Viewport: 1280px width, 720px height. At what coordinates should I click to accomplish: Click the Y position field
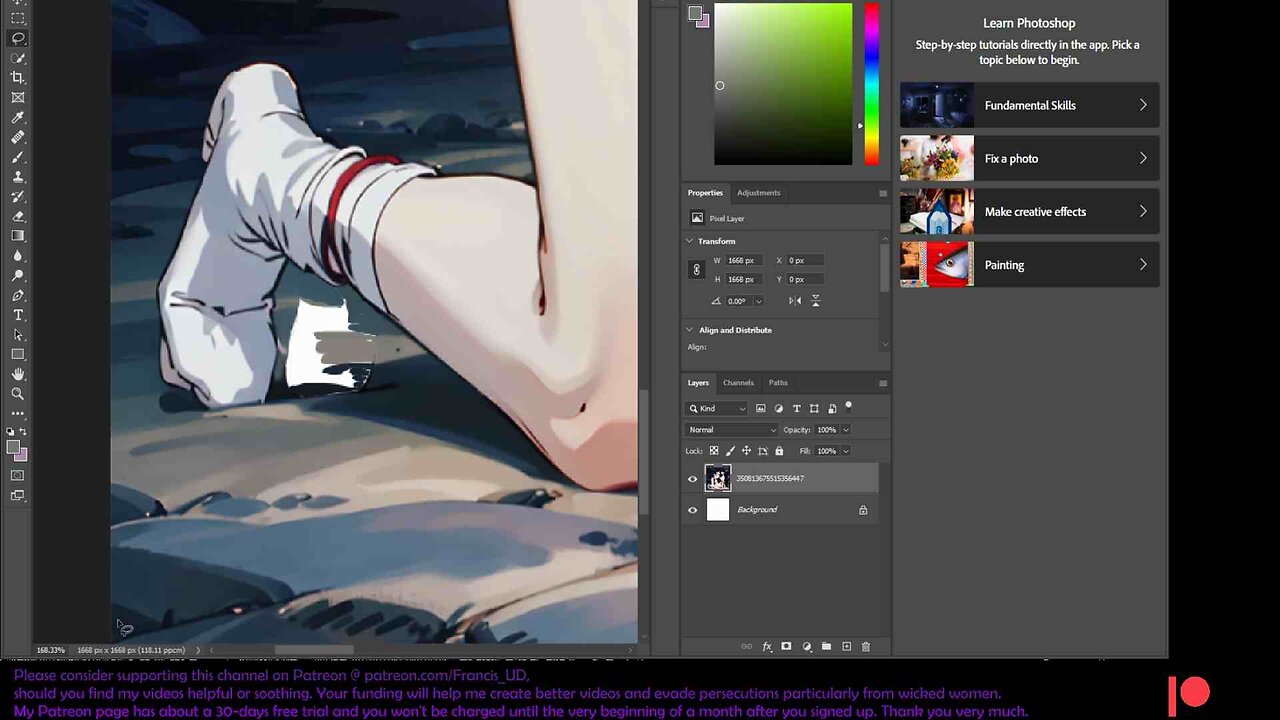806,279
